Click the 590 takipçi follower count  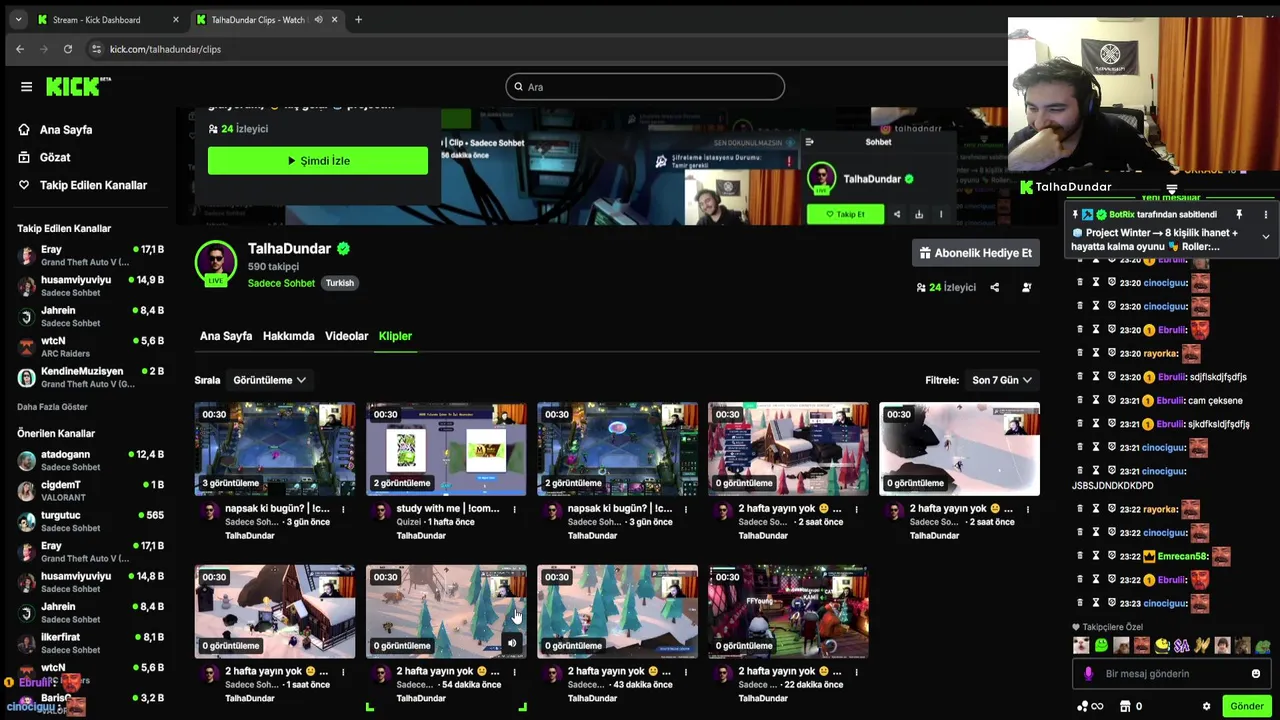point(273,267)
